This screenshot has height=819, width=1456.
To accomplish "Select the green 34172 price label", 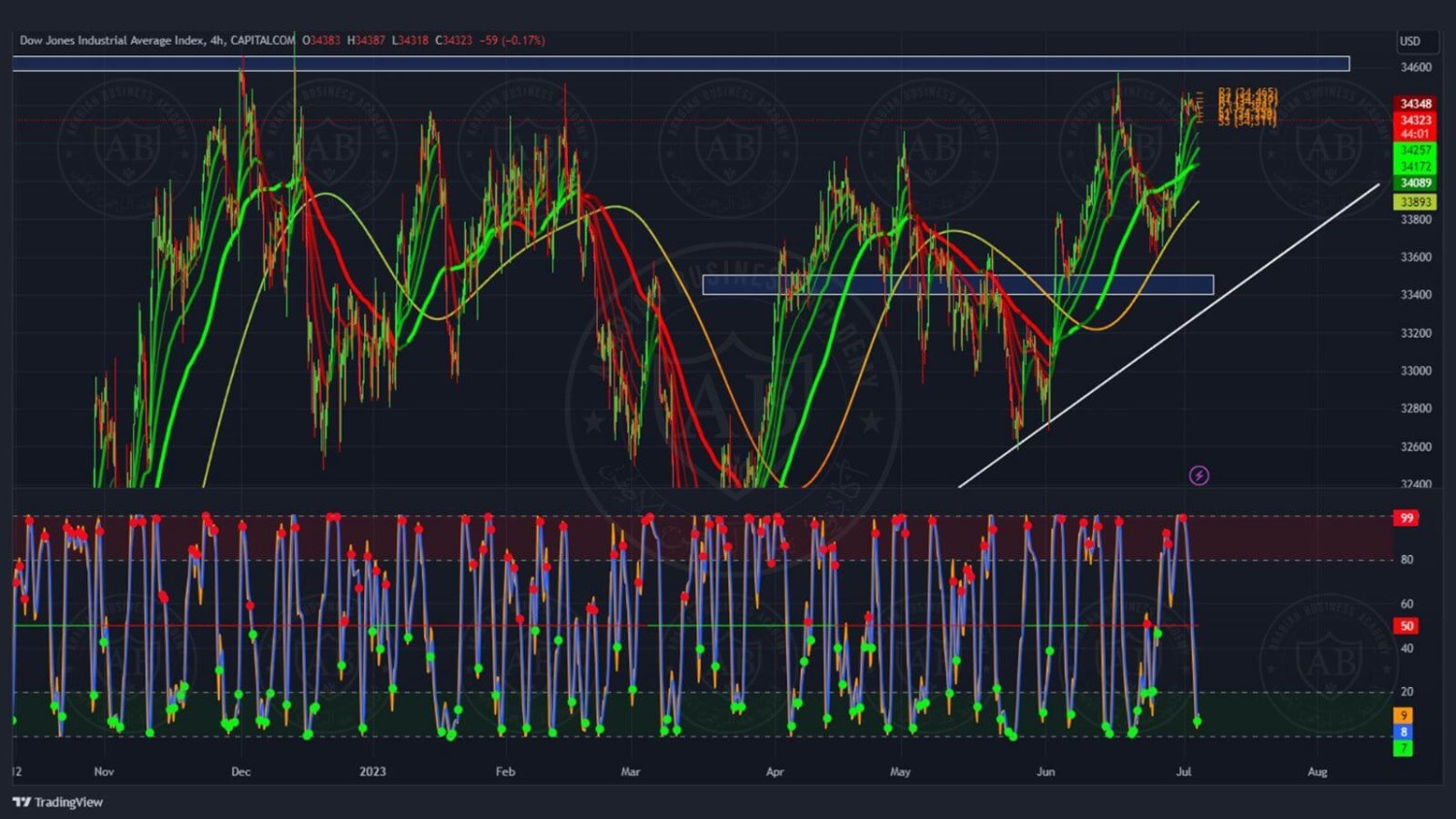I will click(x=1415, y=167).
